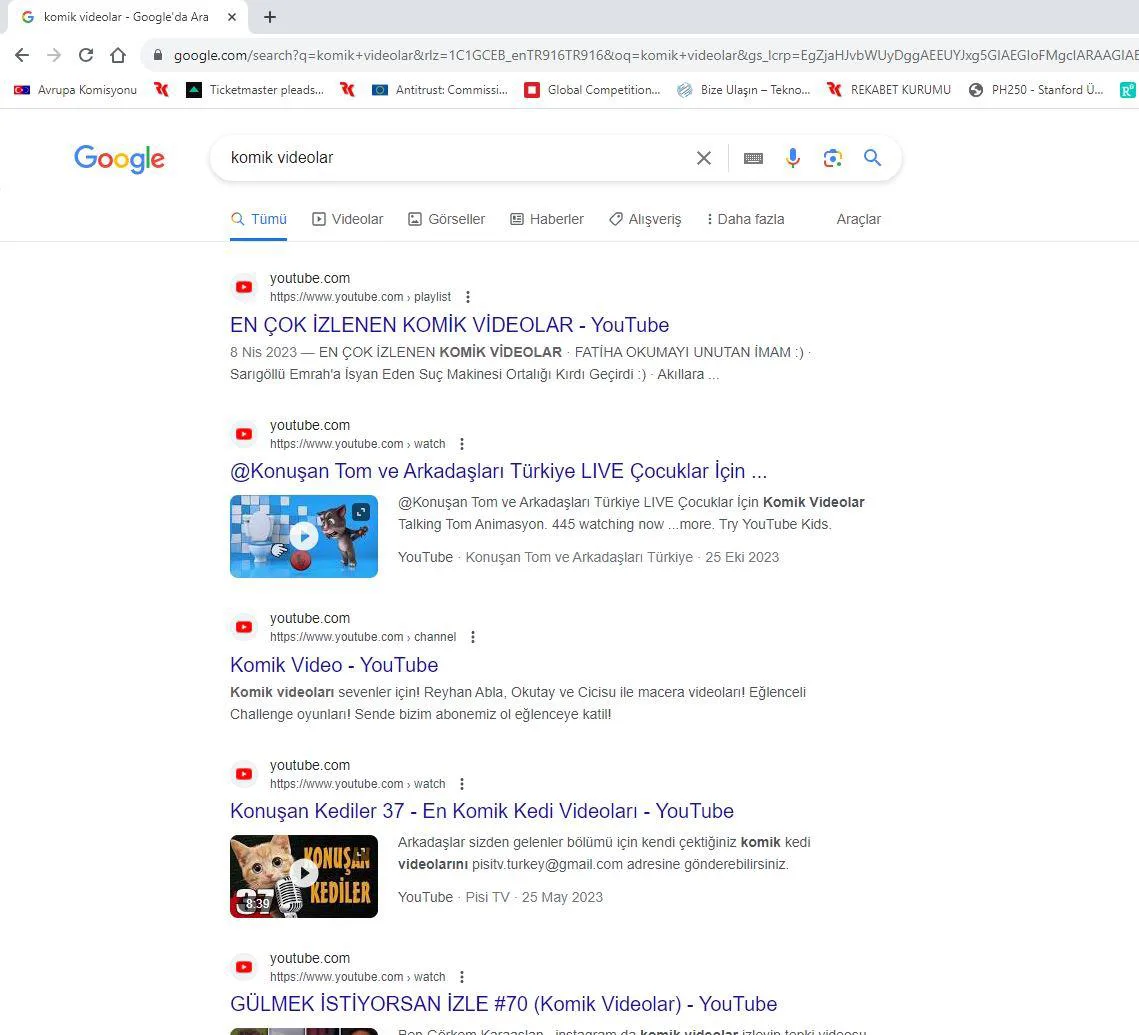Open Google Lens image search icon

click(x=832, y=158)
